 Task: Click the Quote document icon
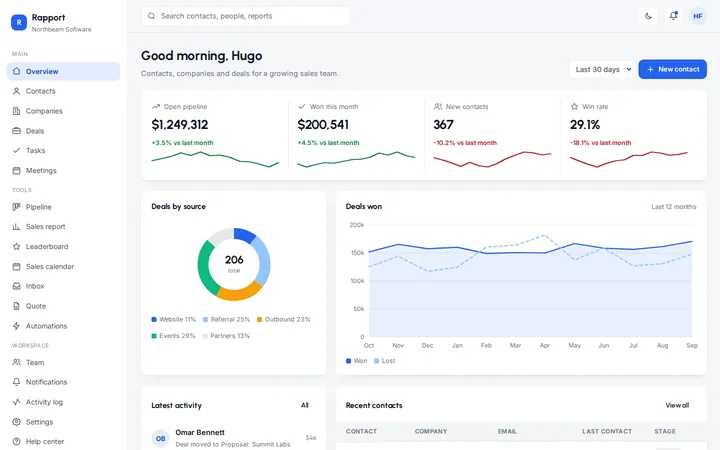(x=17, y=306)
